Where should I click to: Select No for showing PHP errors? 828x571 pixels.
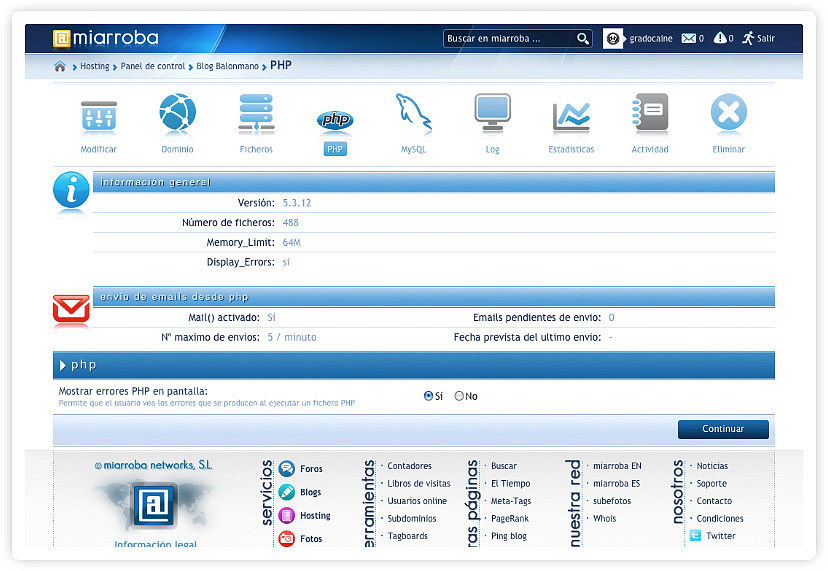pyautogui.click(x=459, y=396)
